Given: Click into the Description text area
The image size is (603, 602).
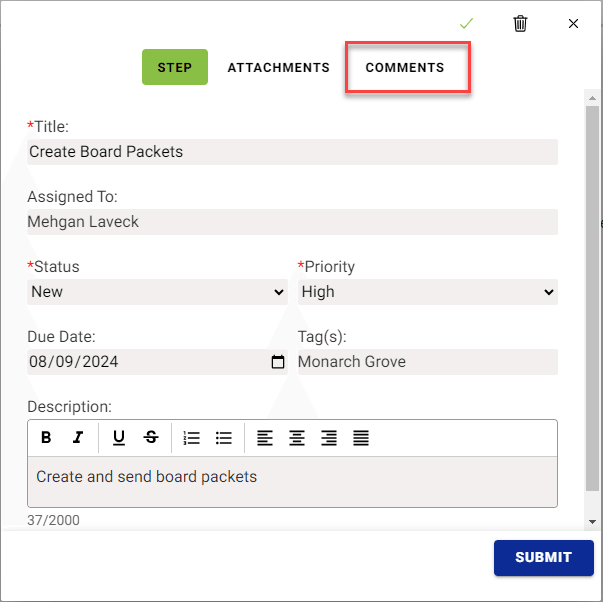Looking at the screenshot, I should point(292,482).
